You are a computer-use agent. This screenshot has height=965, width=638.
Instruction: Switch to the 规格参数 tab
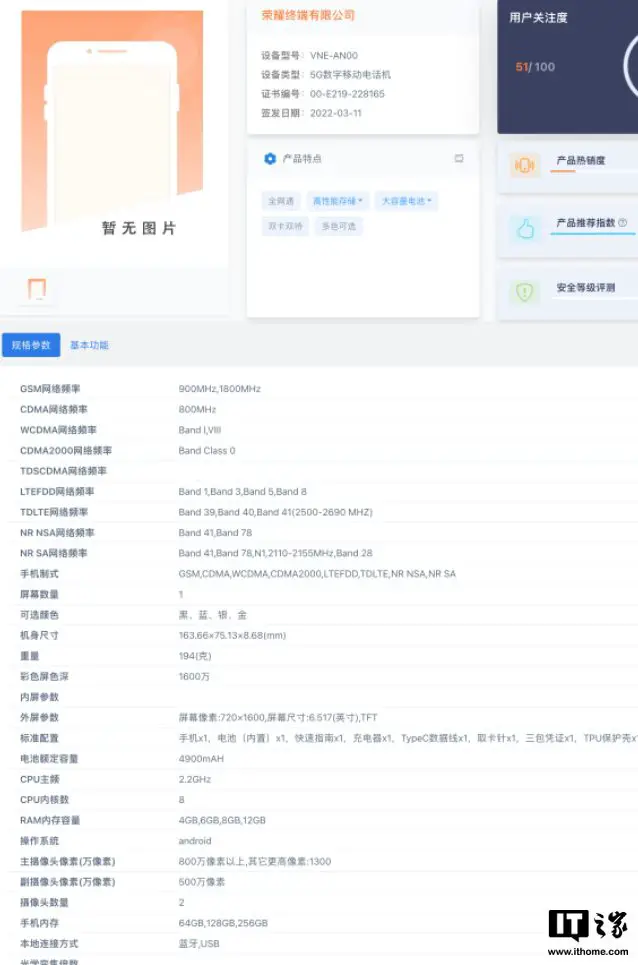point(31,345)
